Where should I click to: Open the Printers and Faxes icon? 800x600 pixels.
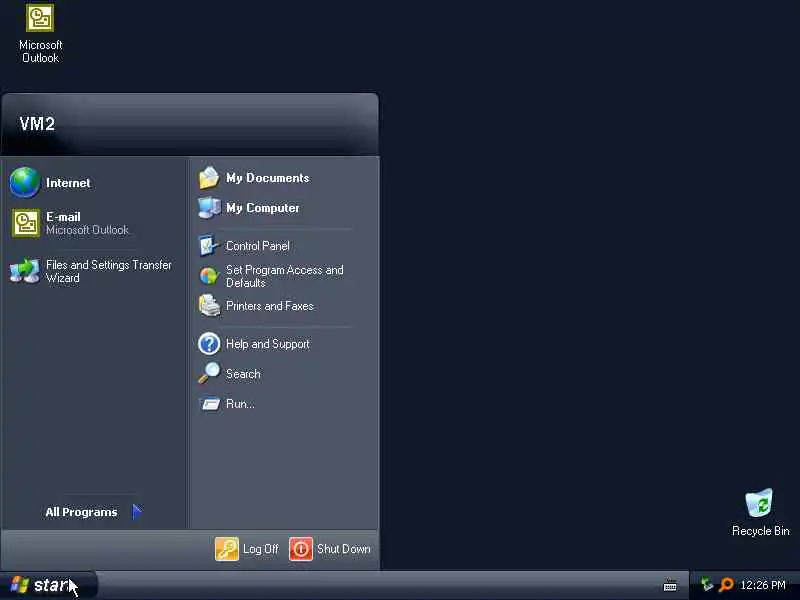tap(209, 306)
